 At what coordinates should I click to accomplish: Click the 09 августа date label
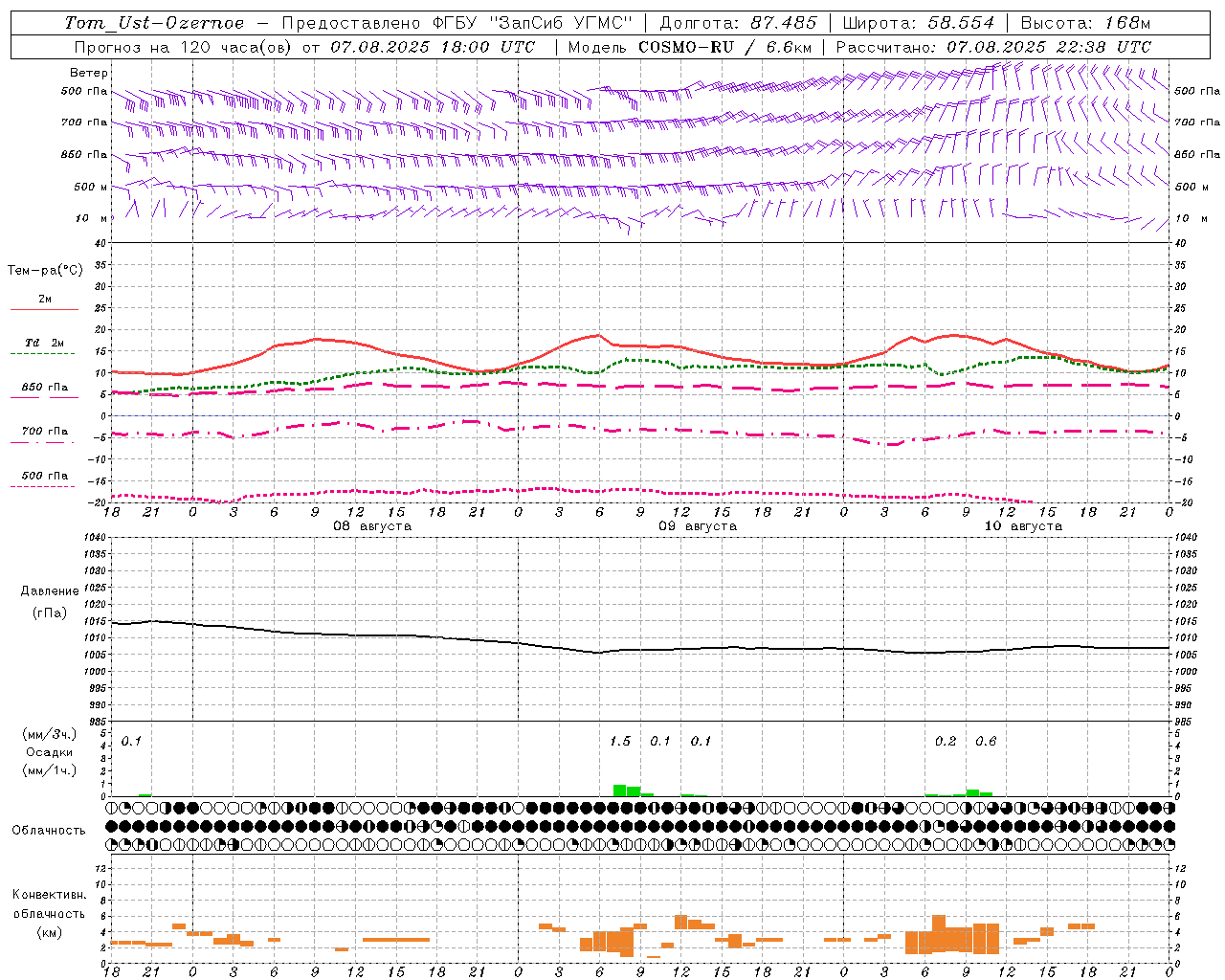click(x=698, y=526)
